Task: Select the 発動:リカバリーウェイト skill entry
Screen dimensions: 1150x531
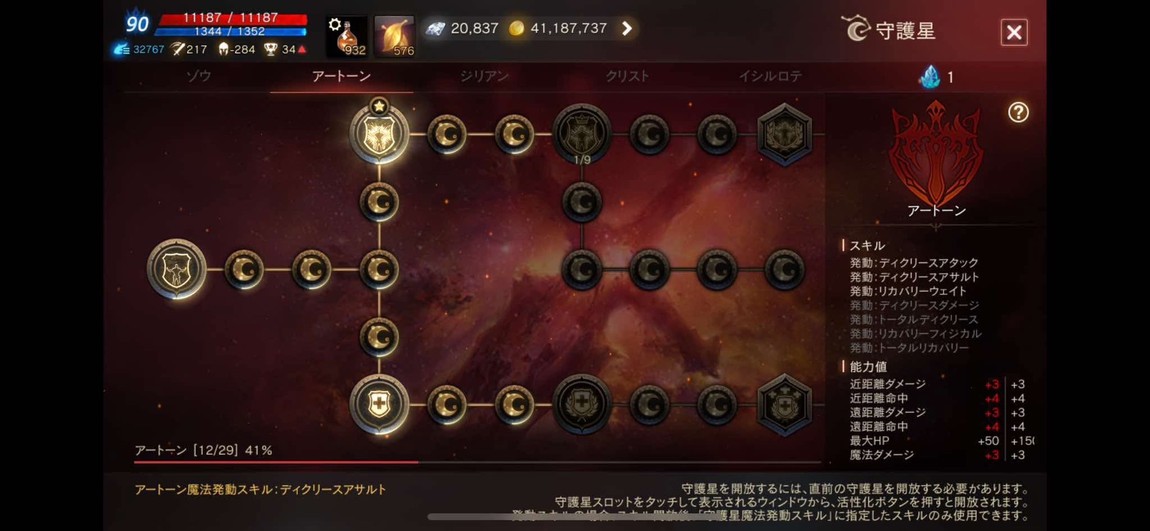Action: [908, 291]
